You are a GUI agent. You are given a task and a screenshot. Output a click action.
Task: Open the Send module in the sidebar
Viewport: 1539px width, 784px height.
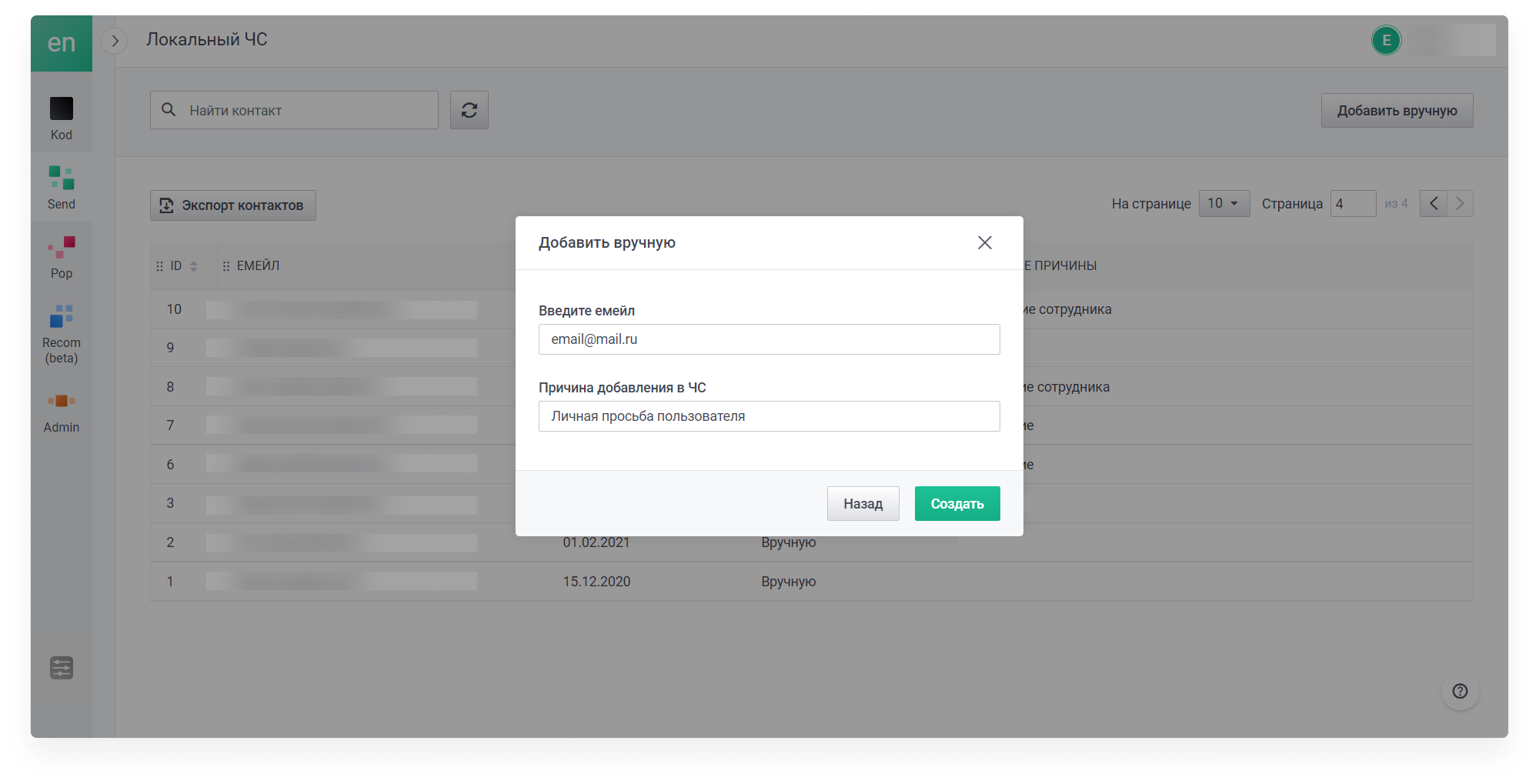(x=62, y=188)
